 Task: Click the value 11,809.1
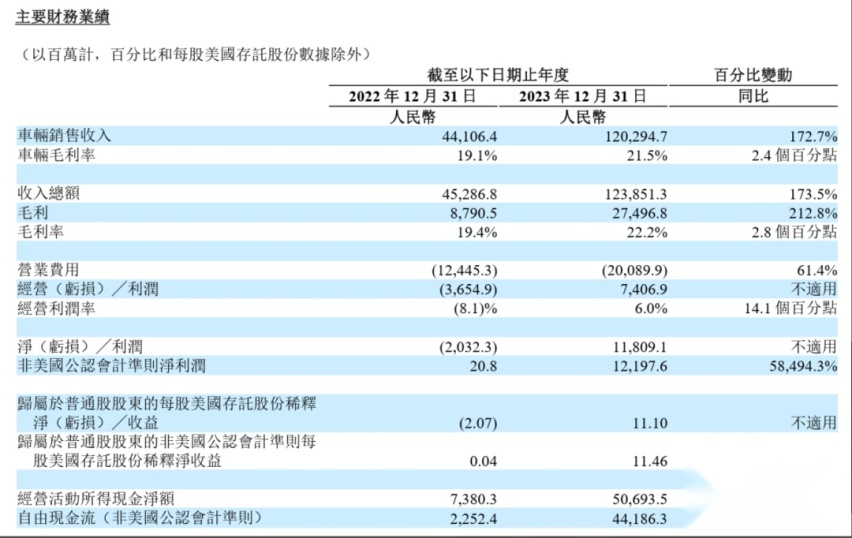[640, 347]
